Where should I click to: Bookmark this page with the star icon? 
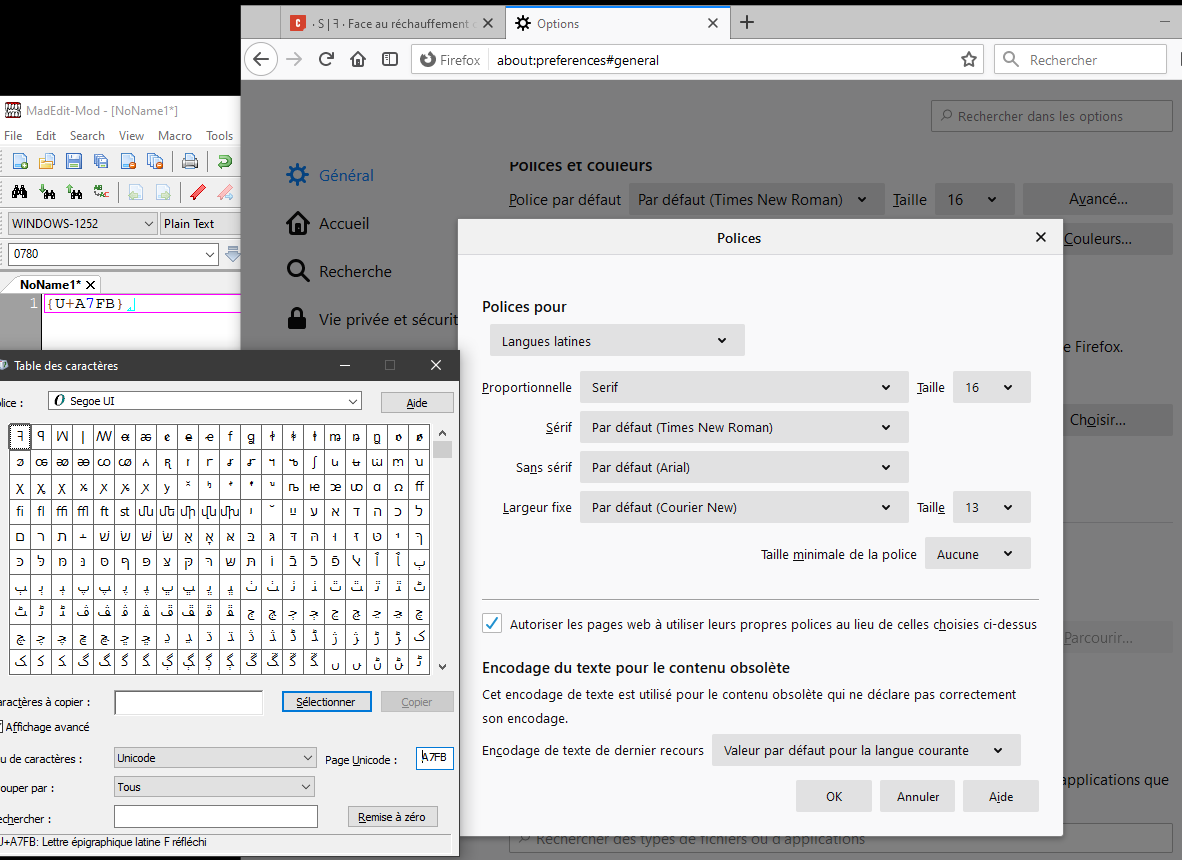pos(968,60)
